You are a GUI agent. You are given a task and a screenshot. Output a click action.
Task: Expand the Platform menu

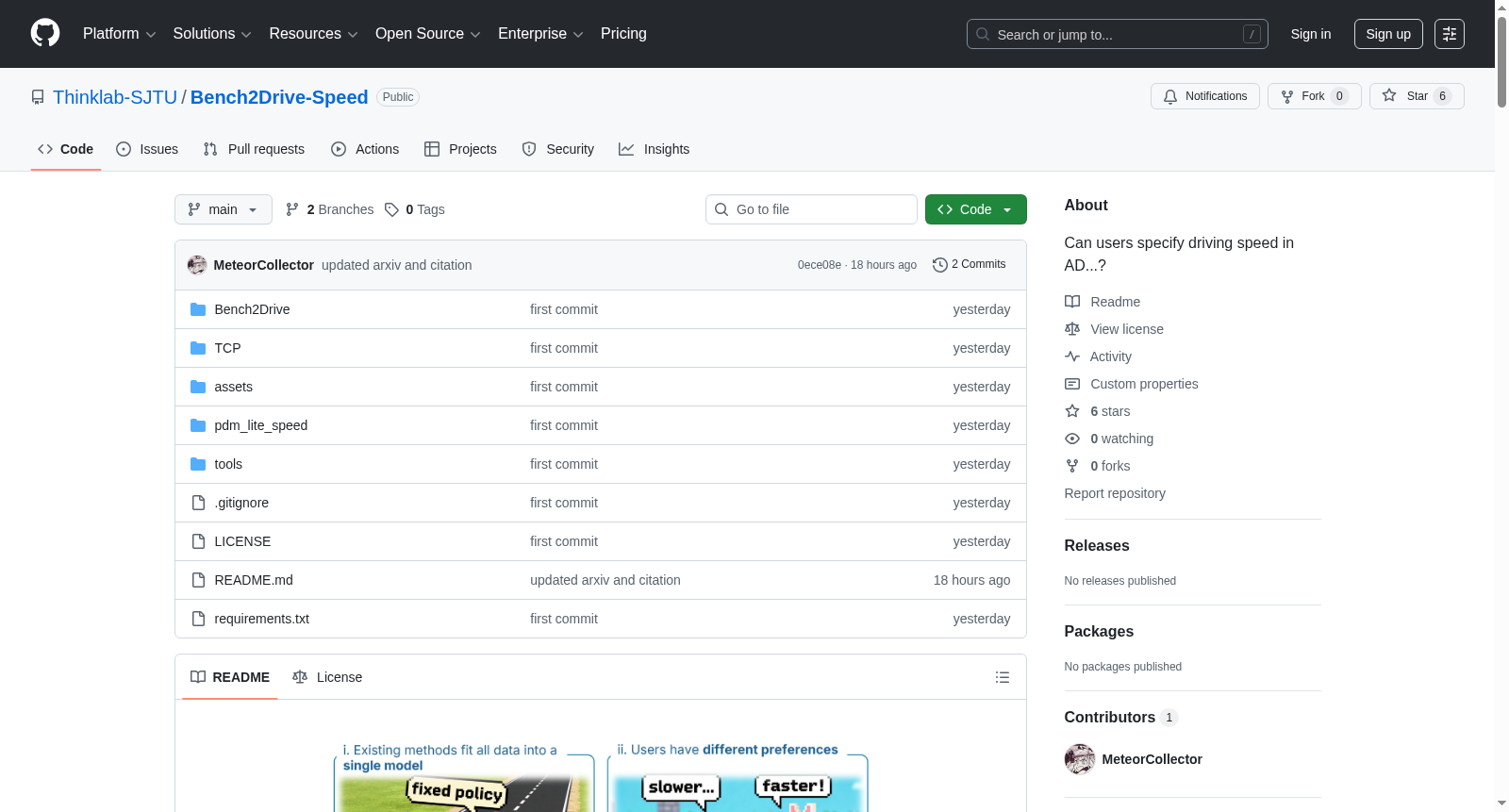[x=119, y=34]
